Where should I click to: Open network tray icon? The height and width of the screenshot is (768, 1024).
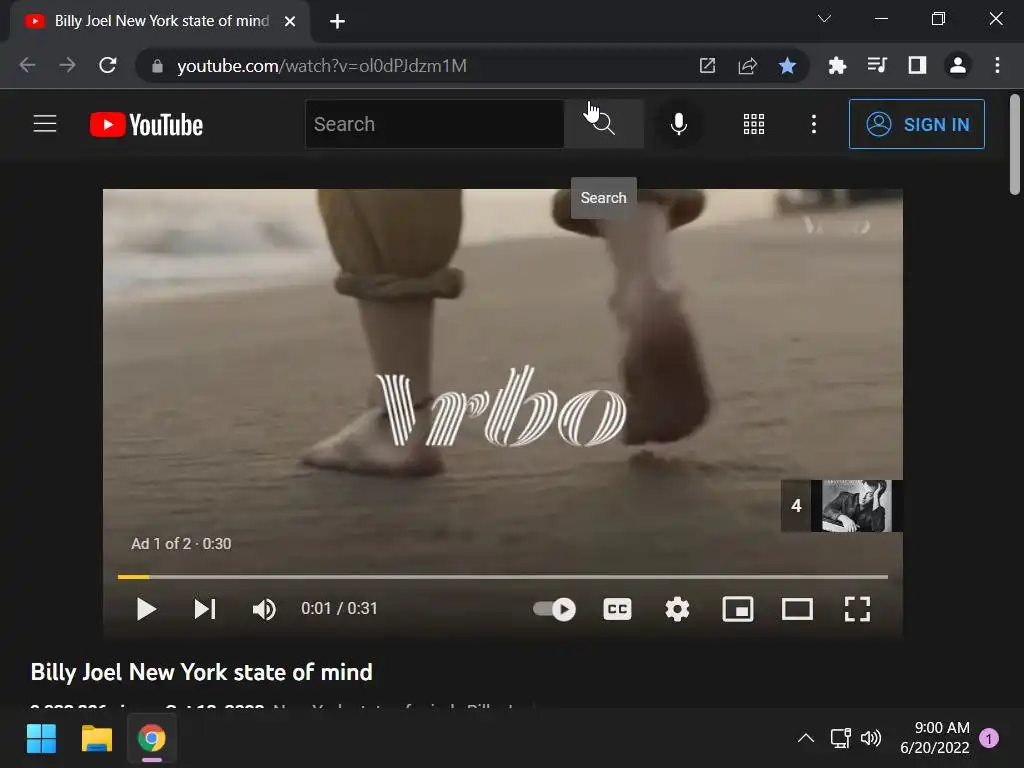pos(840,738)
